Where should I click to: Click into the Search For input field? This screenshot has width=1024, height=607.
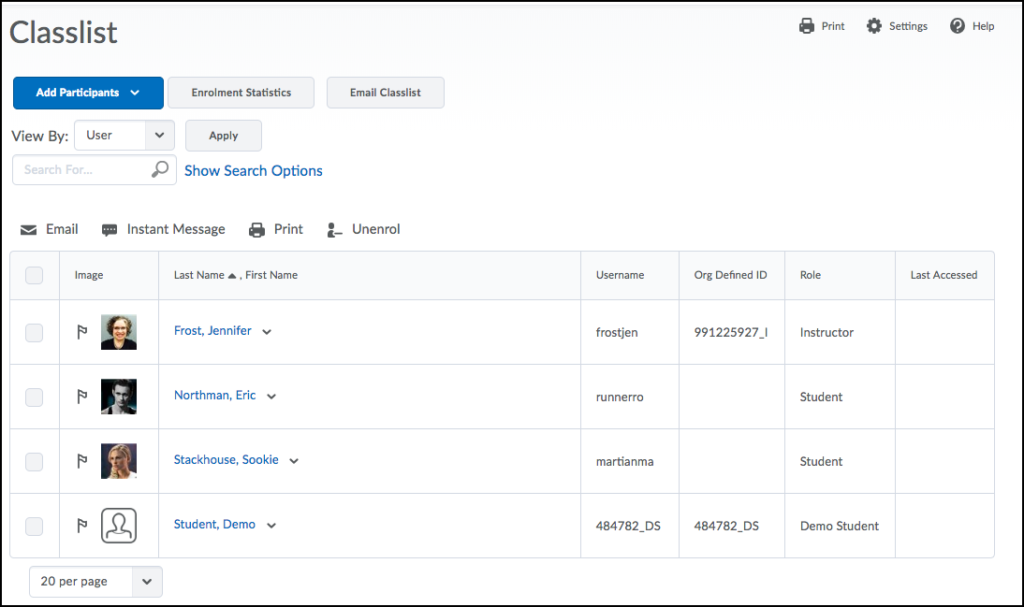[x=82, y=170]
